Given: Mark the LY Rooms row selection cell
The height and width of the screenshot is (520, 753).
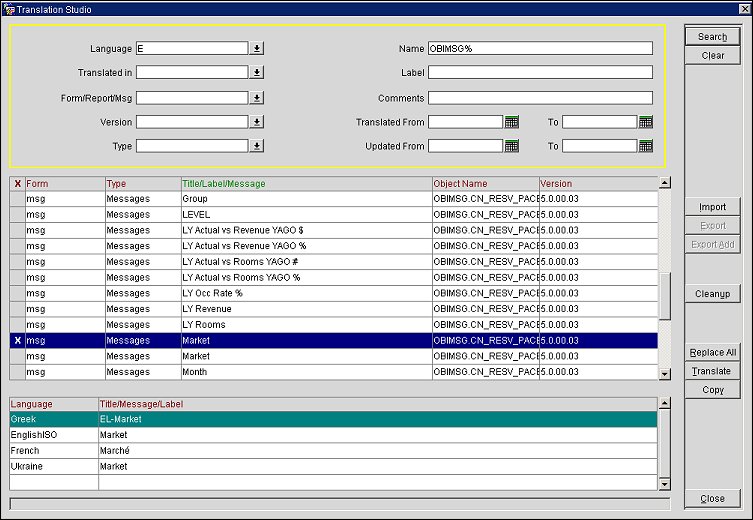Looking at the screenshot, I should coord(17,325).
